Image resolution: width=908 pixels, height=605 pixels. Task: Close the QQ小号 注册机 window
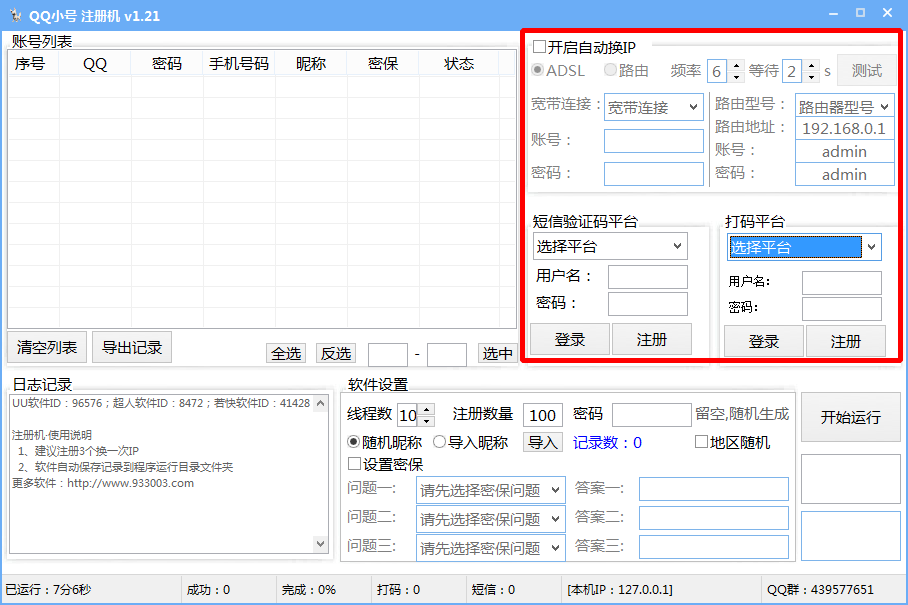tap(887, 13)
